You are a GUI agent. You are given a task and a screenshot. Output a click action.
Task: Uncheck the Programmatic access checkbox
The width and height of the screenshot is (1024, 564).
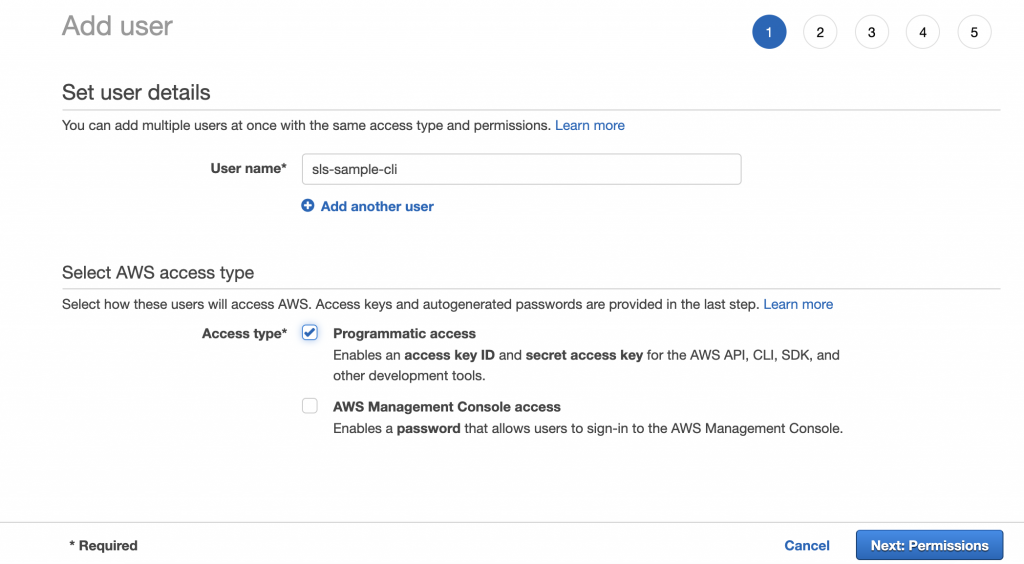pyautogui.click(x=310, y=333)
